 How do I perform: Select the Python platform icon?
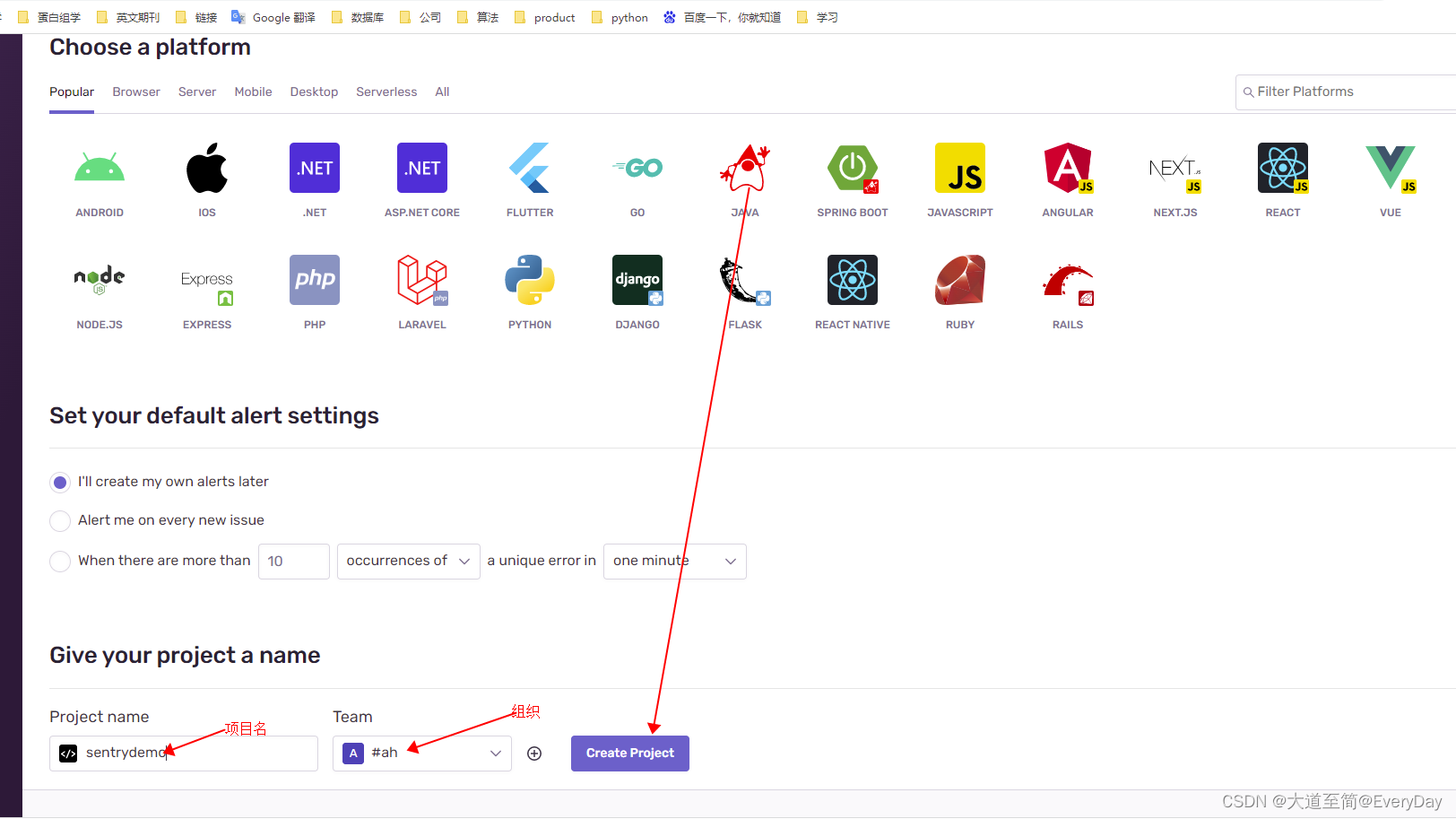[x=530, y=280]
